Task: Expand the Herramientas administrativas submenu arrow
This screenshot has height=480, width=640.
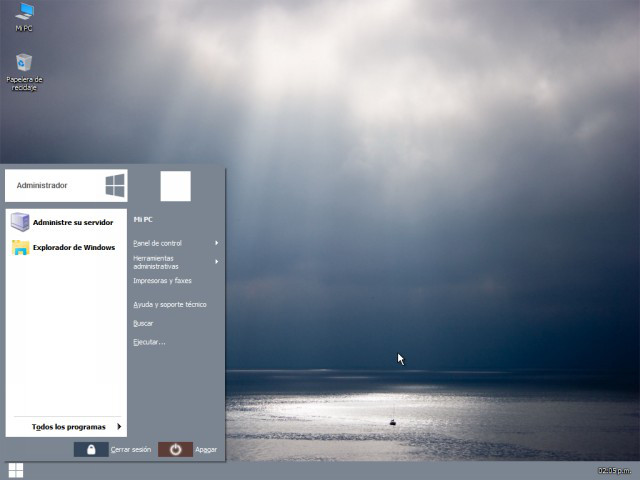Action: (x=217, y=262)
